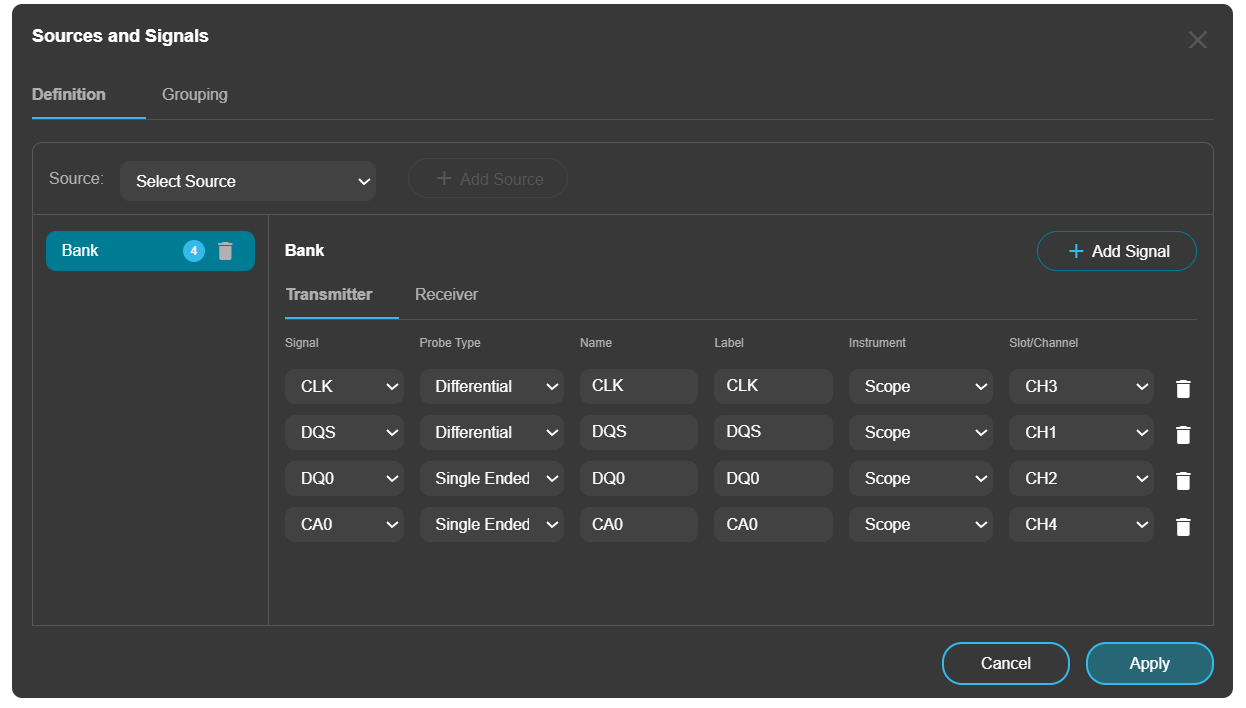1246x708 pixels.
Task: Click the Bank signal count badge
Action: tap(194, 250)
